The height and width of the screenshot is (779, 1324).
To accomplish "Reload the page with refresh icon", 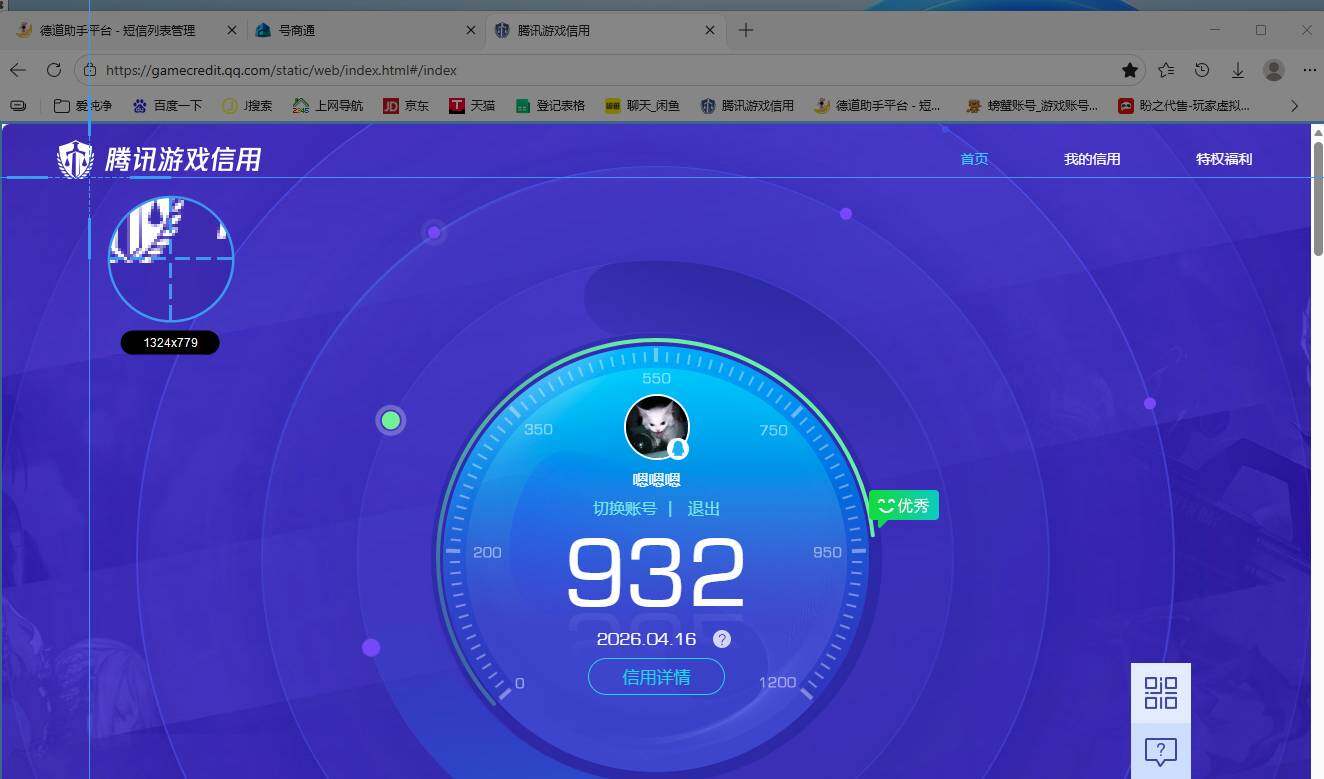I will pos(54,70).
